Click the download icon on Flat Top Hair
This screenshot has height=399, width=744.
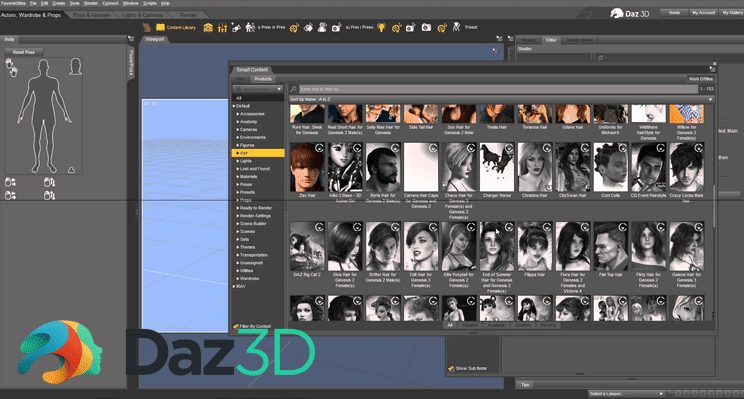coord(623,227)
